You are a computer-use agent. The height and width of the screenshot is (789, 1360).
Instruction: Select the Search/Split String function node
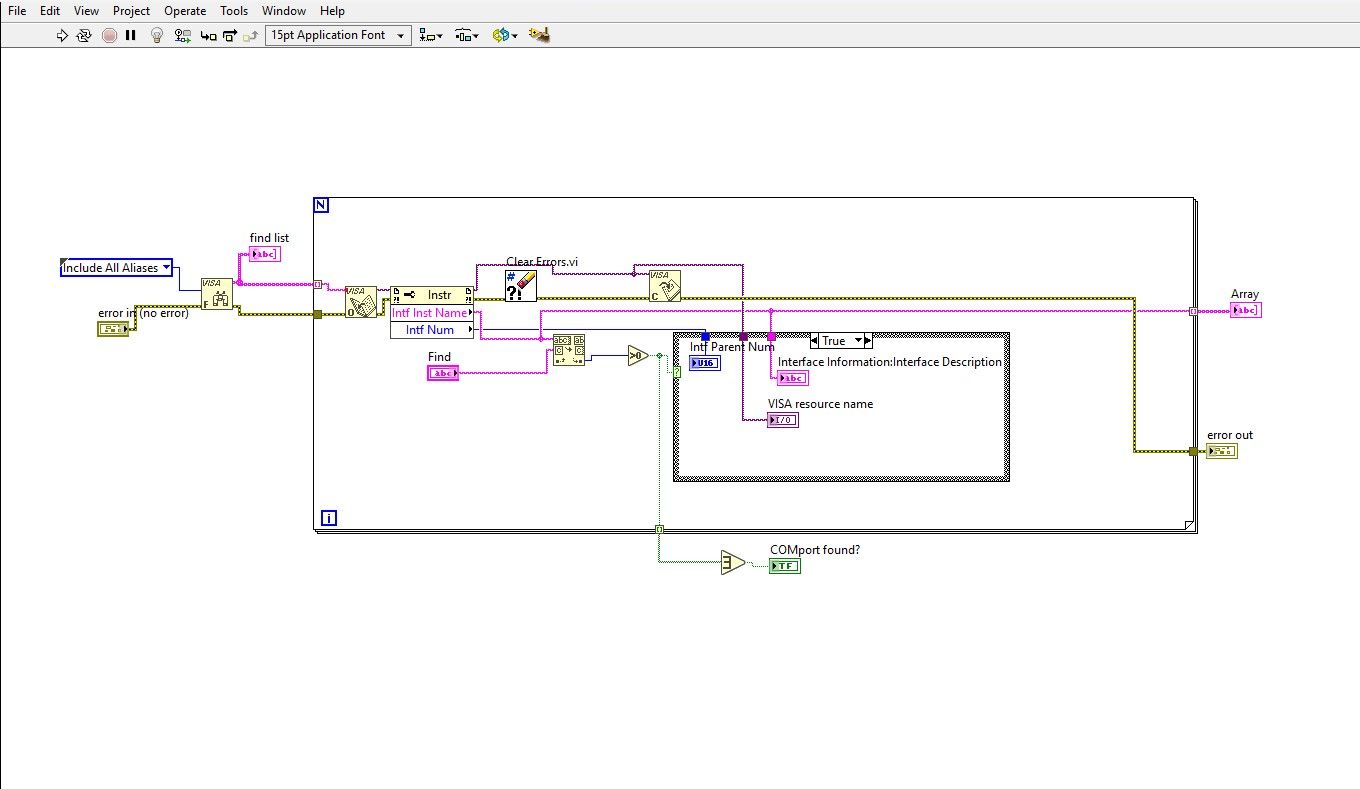pos(569,350)
